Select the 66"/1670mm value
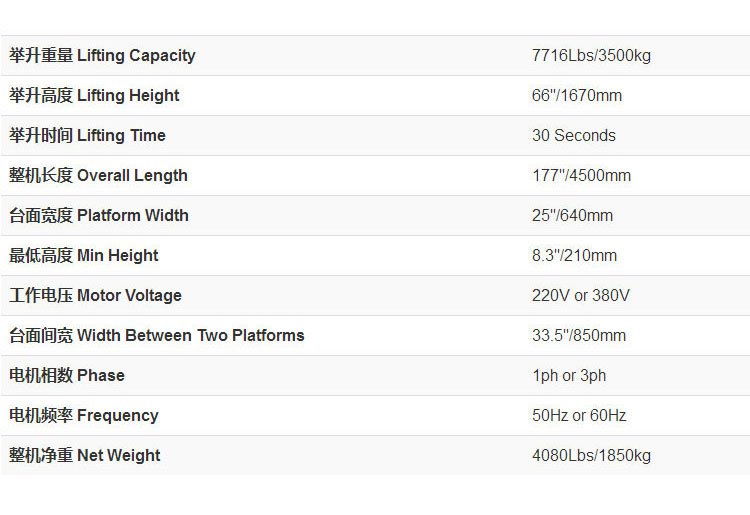 coord(577,95)
